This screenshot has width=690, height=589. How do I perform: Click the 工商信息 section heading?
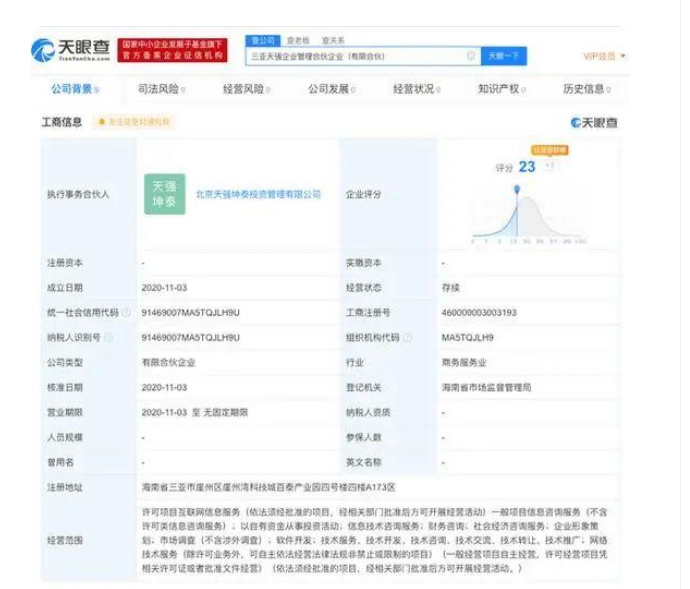click(x=62, y=121)
